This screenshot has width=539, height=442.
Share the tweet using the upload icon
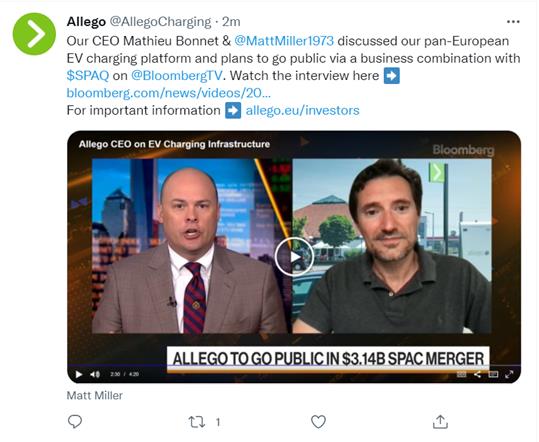tap(440, 421)
